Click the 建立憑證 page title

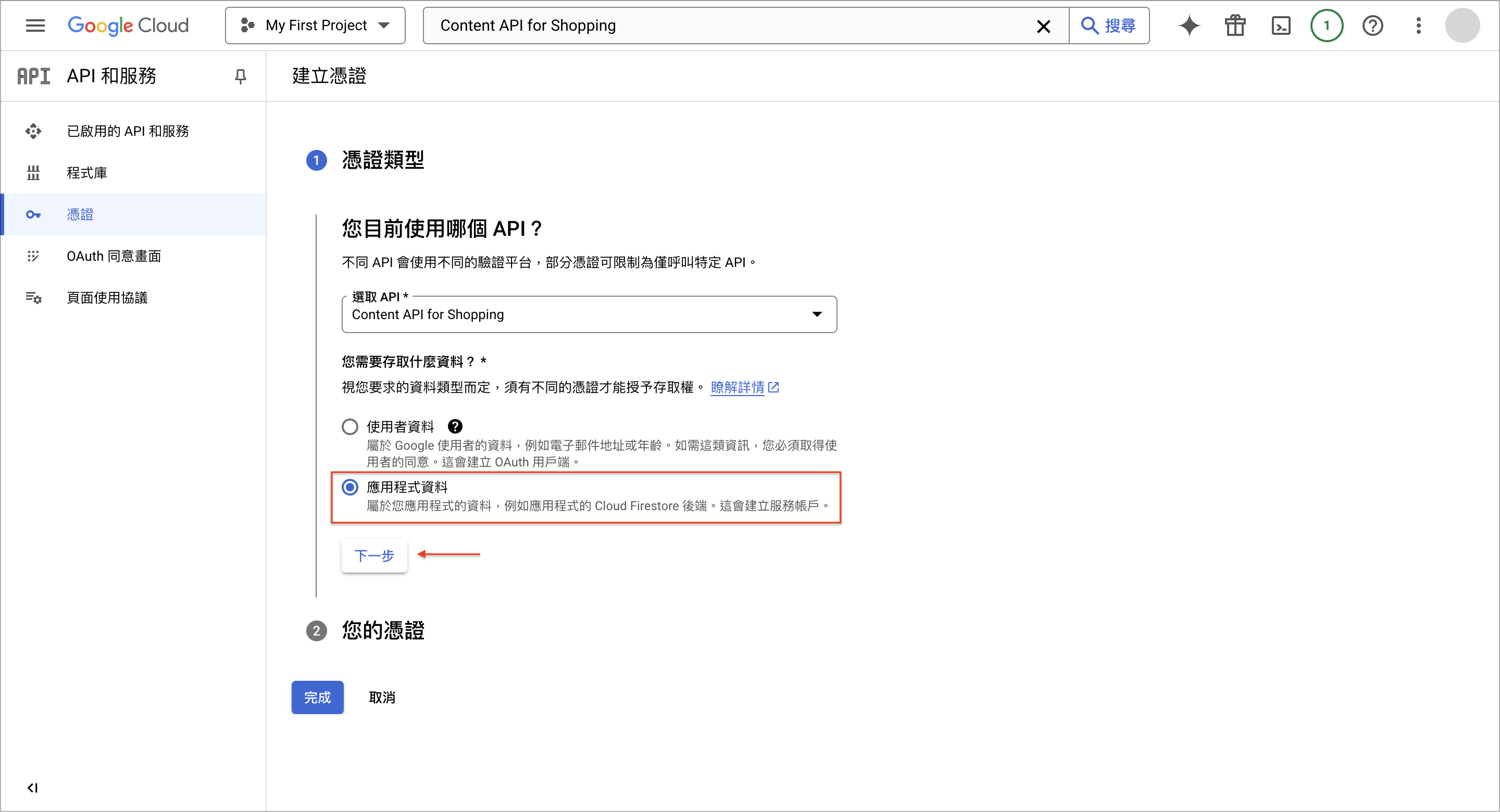[x=329, y=76]
